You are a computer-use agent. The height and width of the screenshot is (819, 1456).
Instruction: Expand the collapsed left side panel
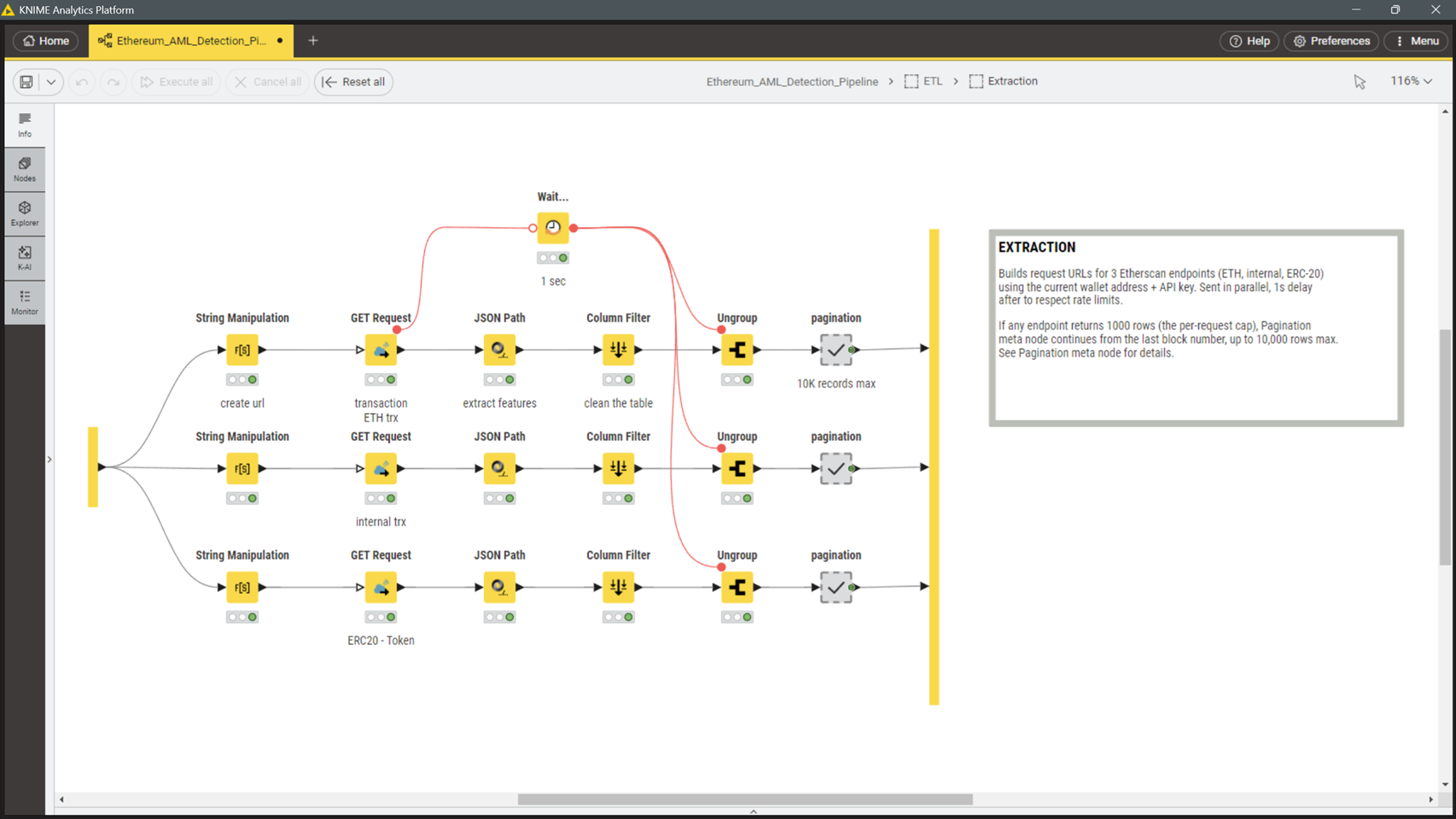click(50, 459)
